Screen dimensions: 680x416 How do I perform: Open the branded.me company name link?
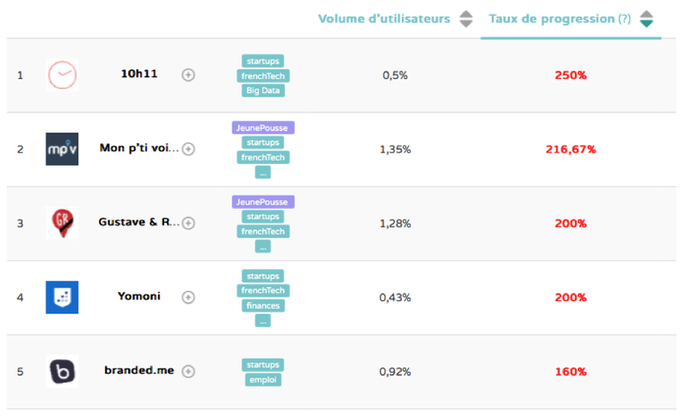pos(139,371)
